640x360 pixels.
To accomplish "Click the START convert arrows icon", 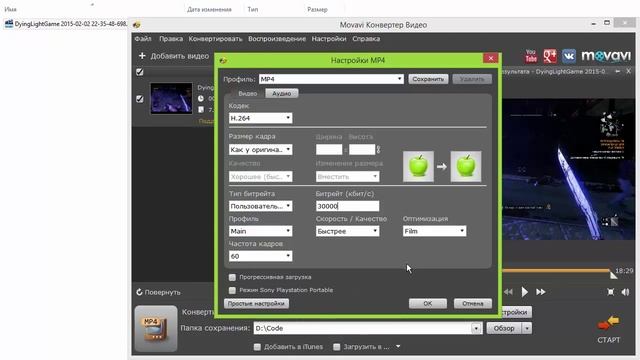I will [x=609, y=324].
